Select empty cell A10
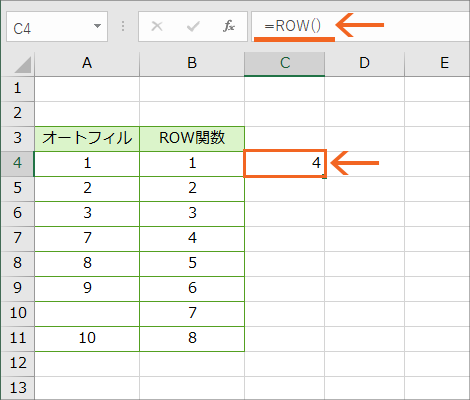 tap(87, 314)
